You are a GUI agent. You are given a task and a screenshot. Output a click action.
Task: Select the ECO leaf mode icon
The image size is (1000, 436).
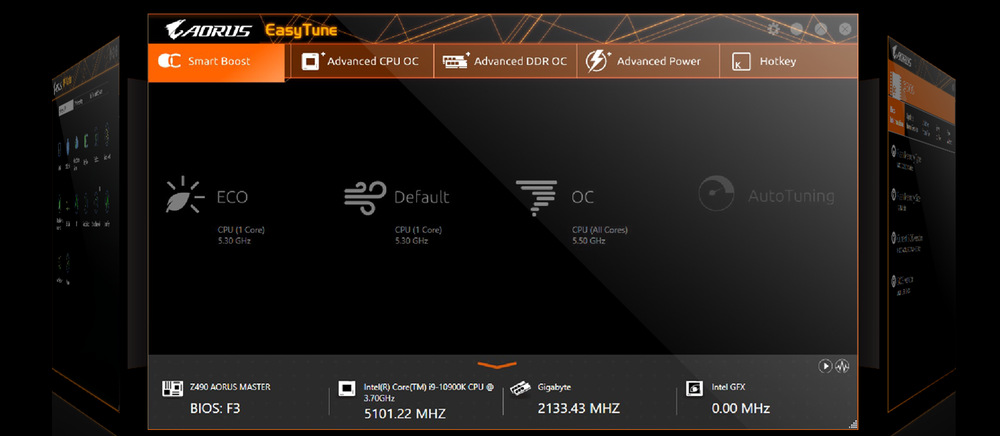(x=185, y=195)
